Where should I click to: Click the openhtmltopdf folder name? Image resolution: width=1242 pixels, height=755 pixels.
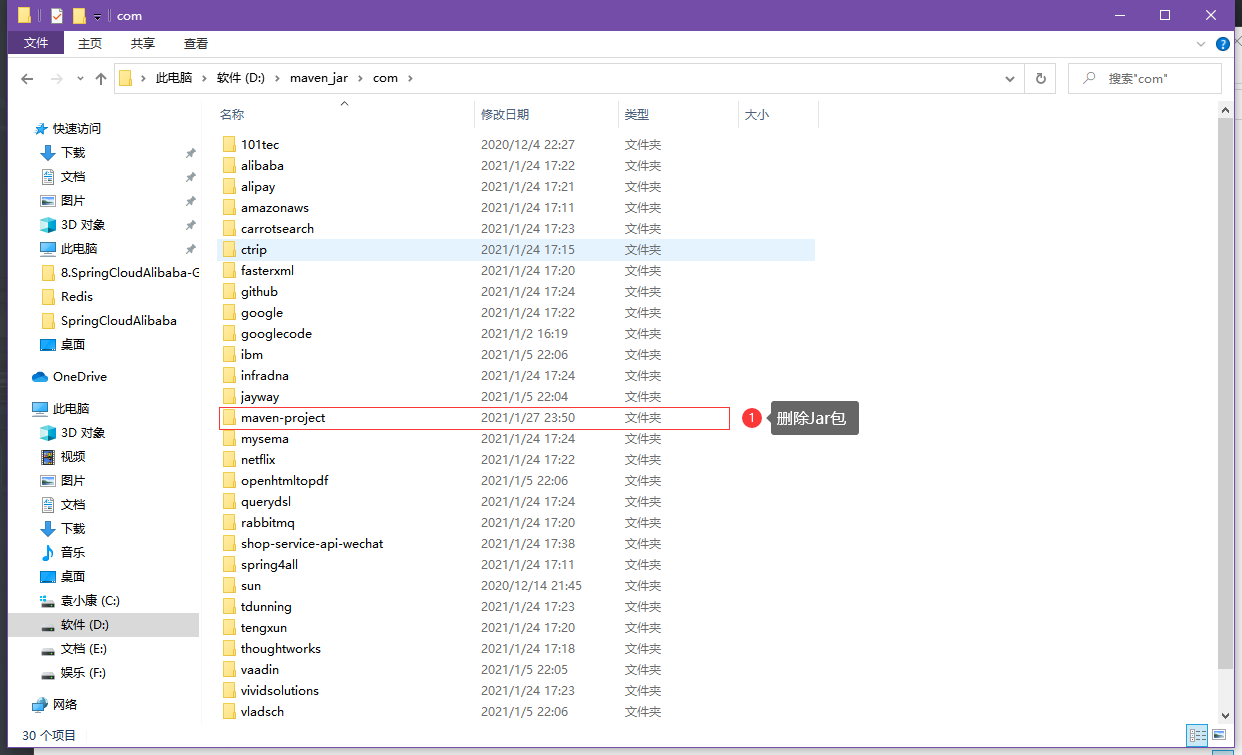(284, 480)
